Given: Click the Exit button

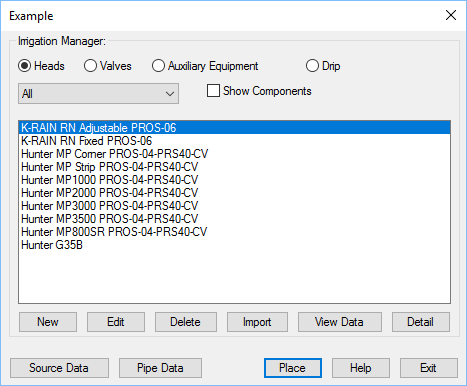Looking at the screenshot, I should [x=429, y=368].
